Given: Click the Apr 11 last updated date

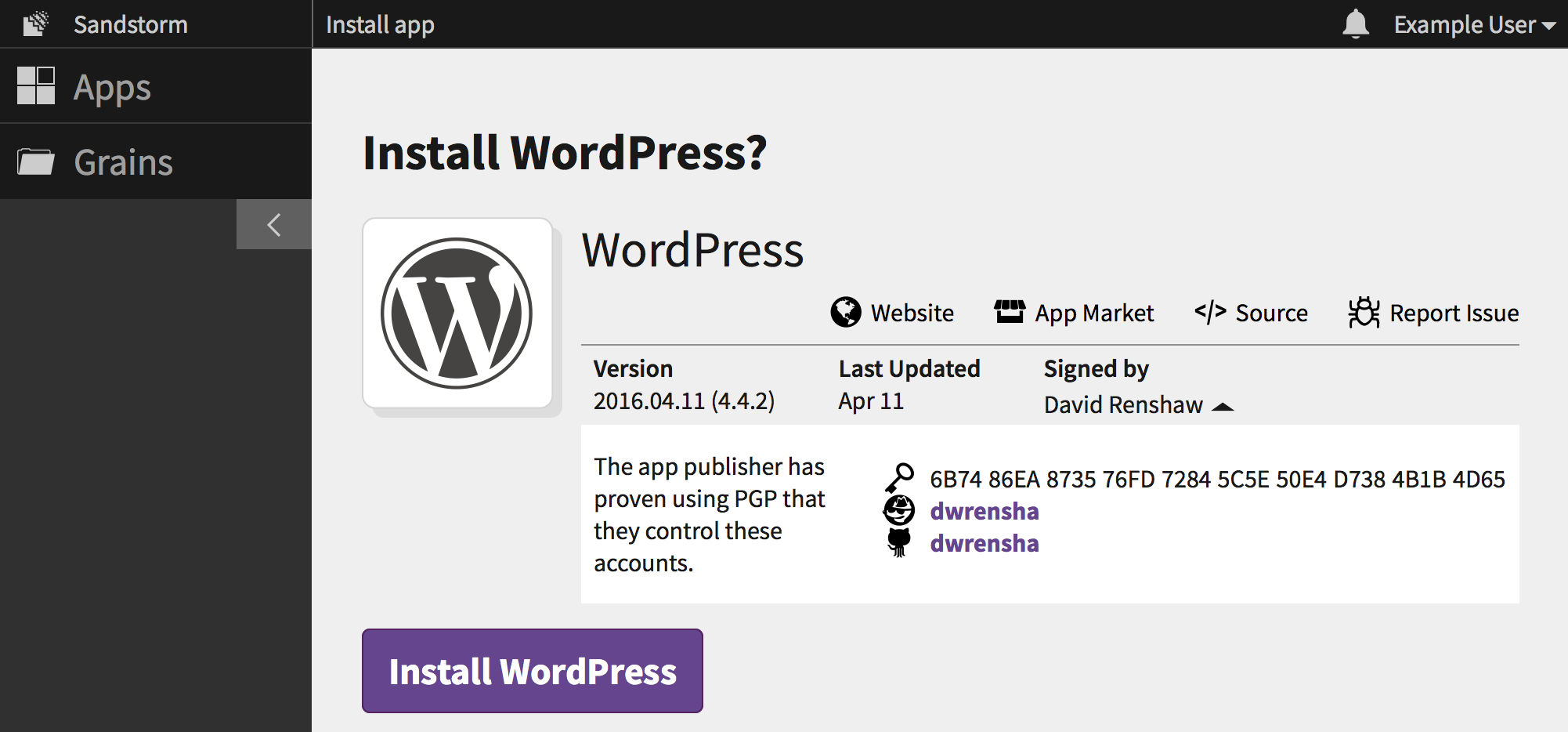Looking at the screenshot, I should click(871, 401).
